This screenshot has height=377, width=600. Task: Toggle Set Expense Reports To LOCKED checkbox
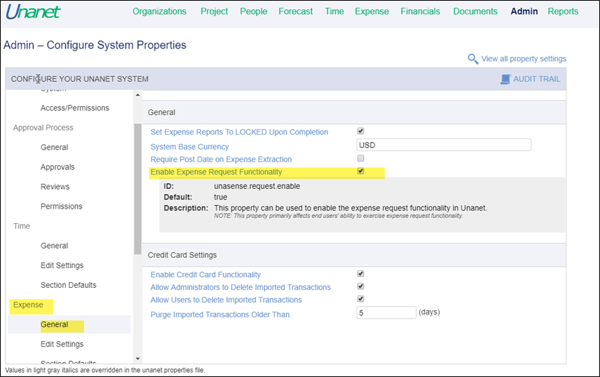pos(360,131)
